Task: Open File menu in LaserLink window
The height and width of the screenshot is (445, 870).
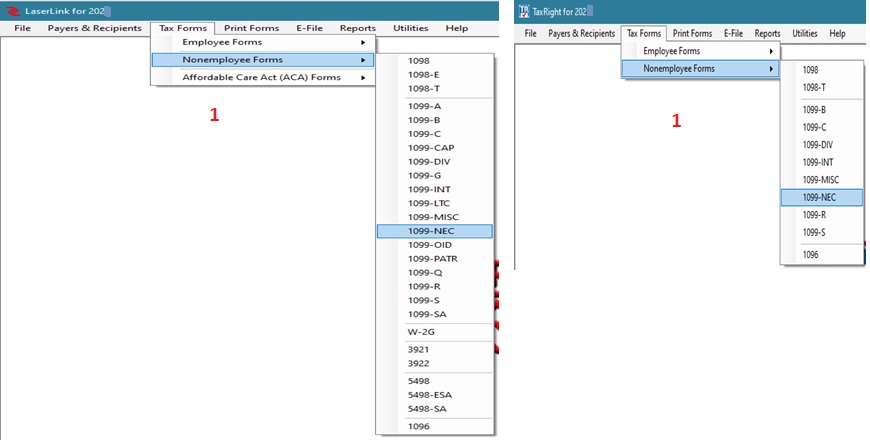Action: click(22, 28)
